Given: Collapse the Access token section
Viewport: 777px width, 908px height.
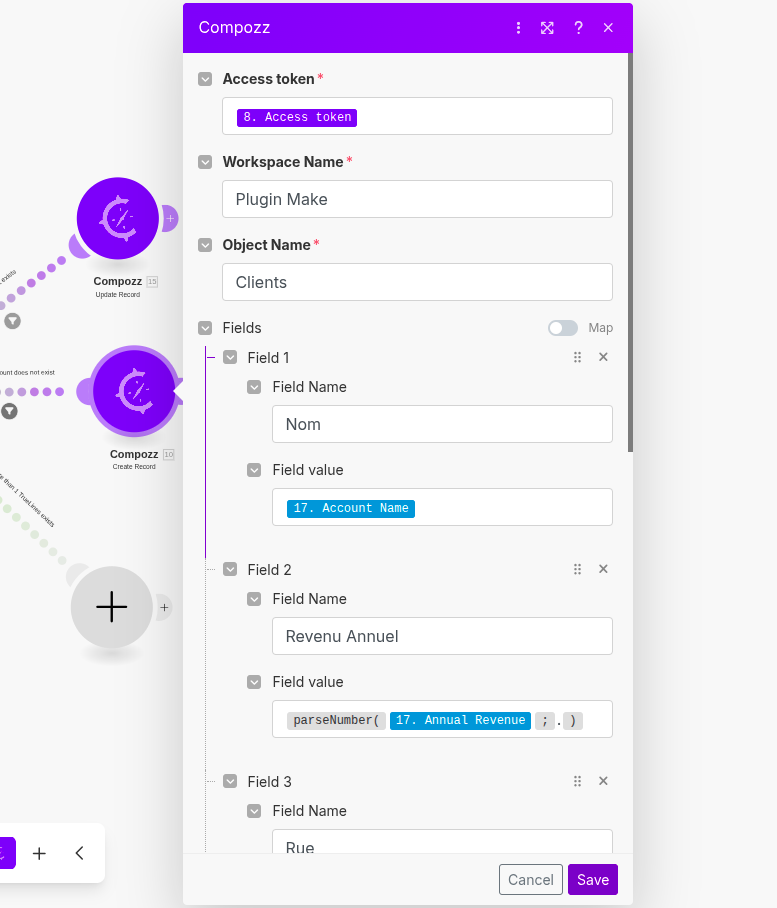Looking at the screenshot, I should click(205, 78).
